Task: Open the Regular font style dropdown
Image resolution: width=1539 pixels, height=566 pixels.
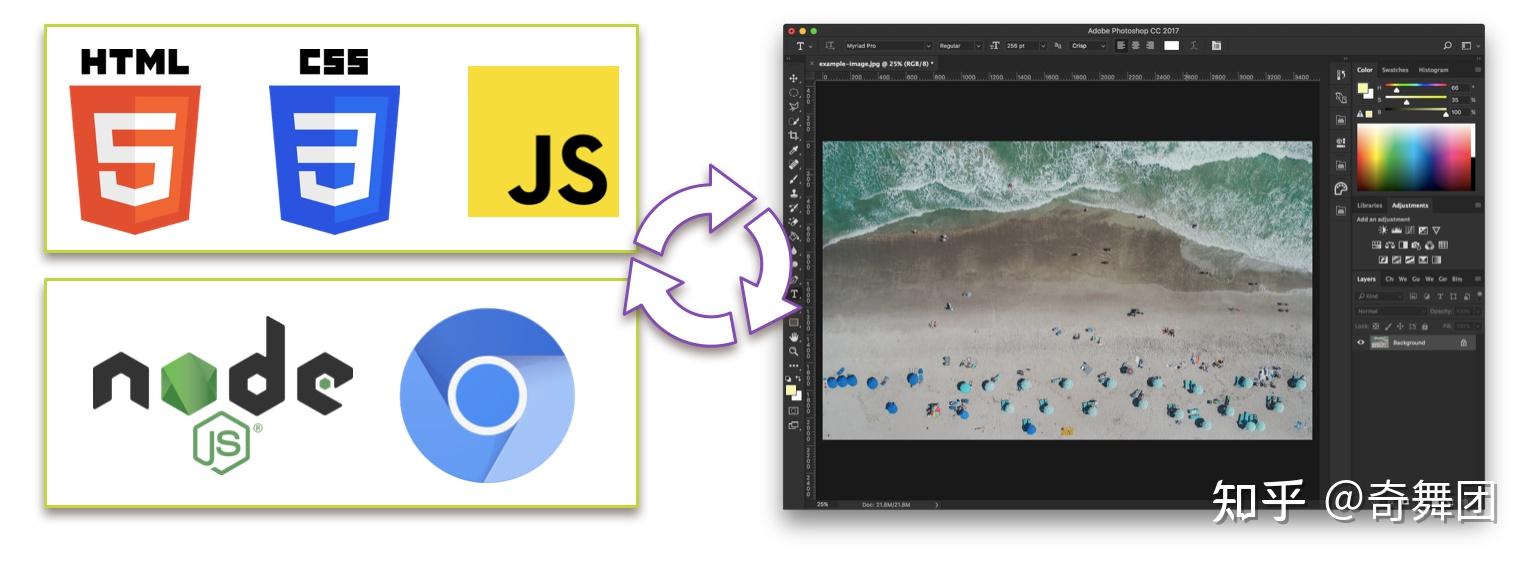Action: [x=960, y=46]
